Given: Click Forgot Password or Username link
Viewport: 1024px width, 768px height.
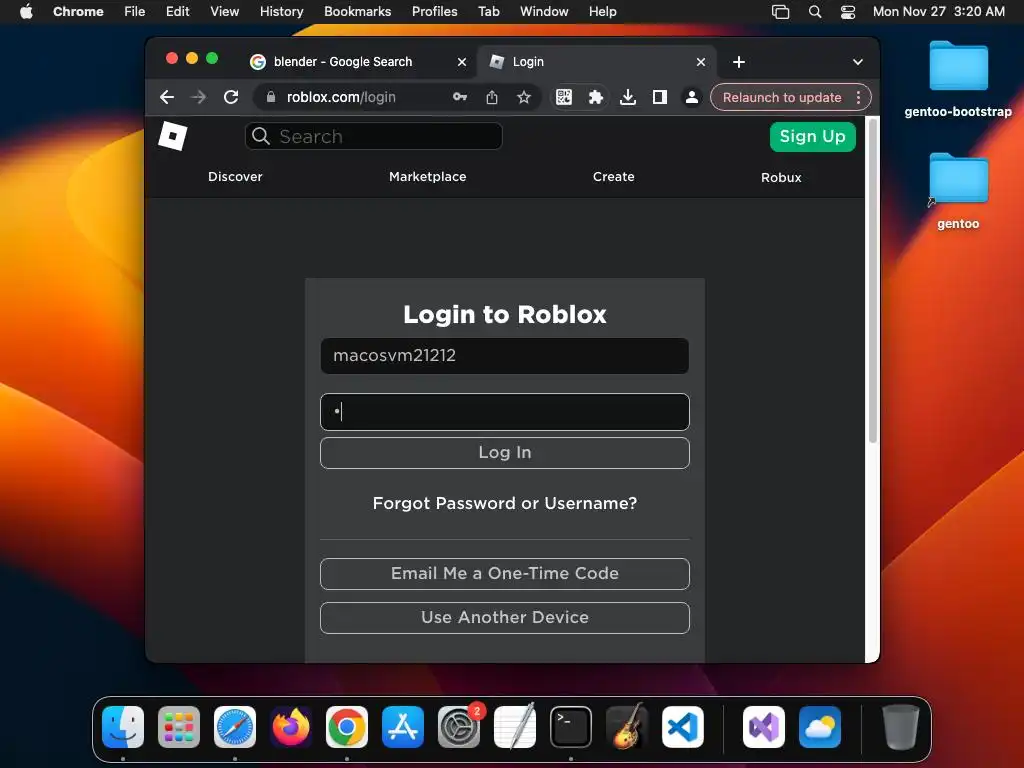Looking at the screenshot, I should tap(505, 503).
